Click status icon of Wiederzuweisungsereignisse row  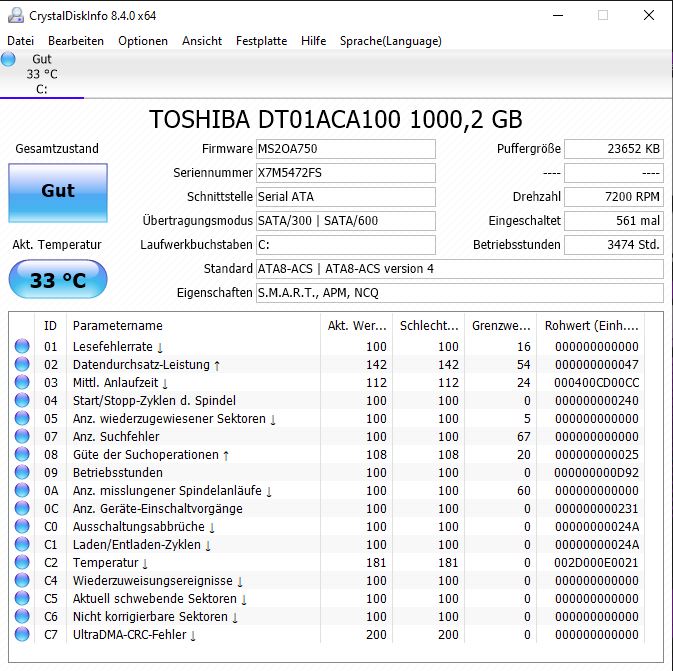coord(22,580)
